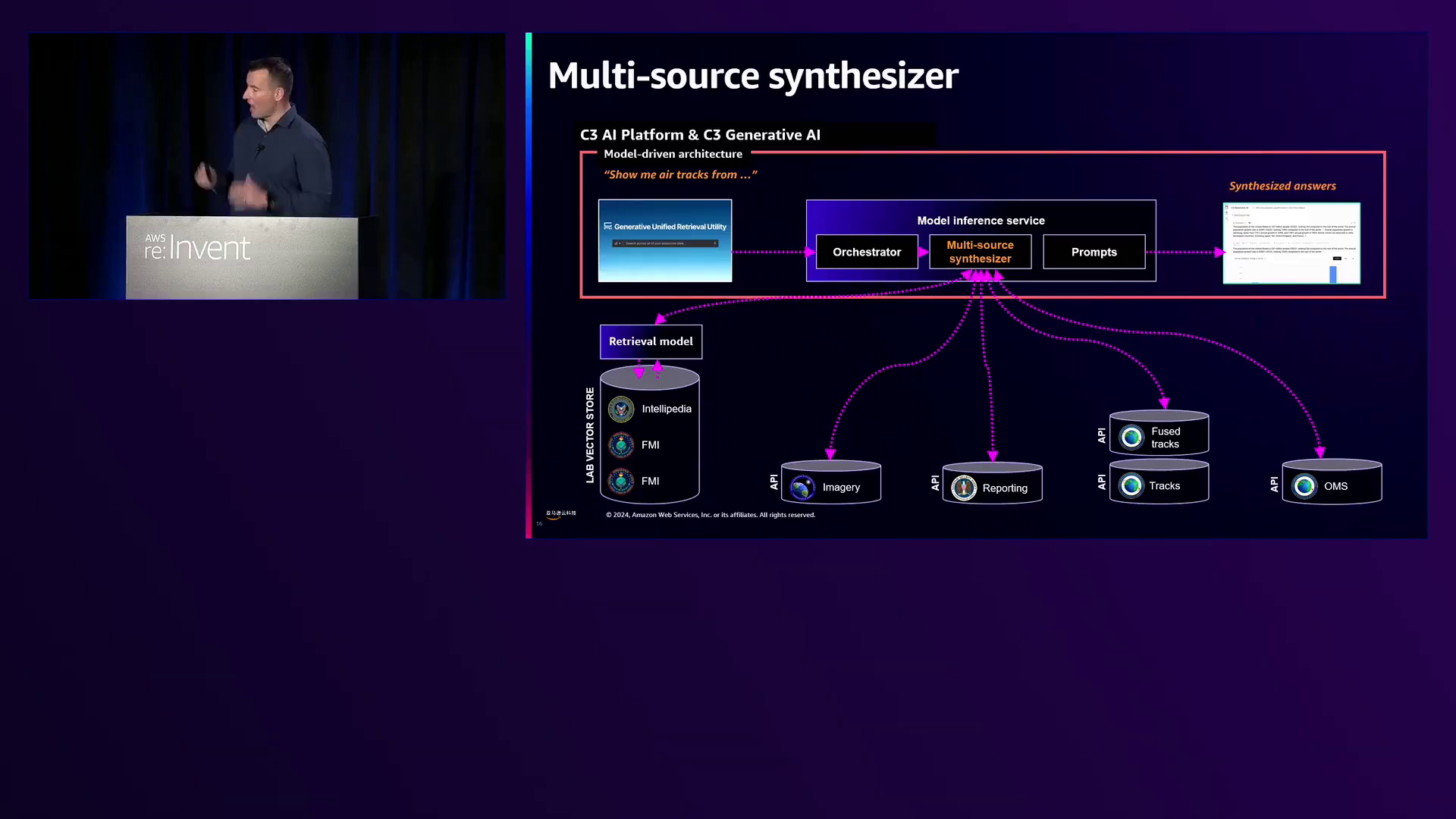
Task: Click the API label beside OMS
Action: click(1274, 484)
